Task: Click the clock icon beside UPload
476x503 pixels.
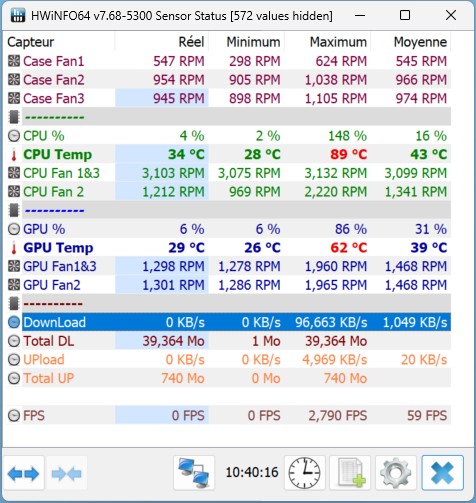Action: pyautogui.click(x=14, y=360)
